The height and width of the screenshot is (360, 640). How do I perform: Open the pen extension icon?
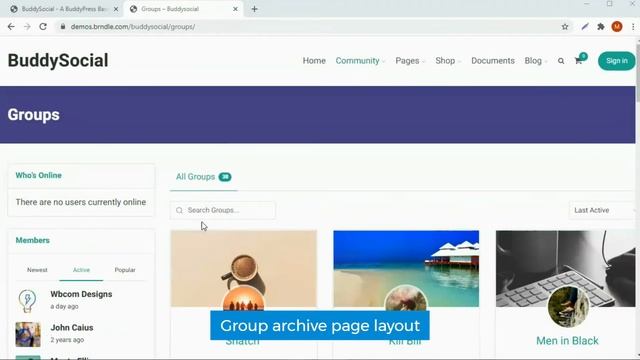pyautogui.click(x=585, y=27)
